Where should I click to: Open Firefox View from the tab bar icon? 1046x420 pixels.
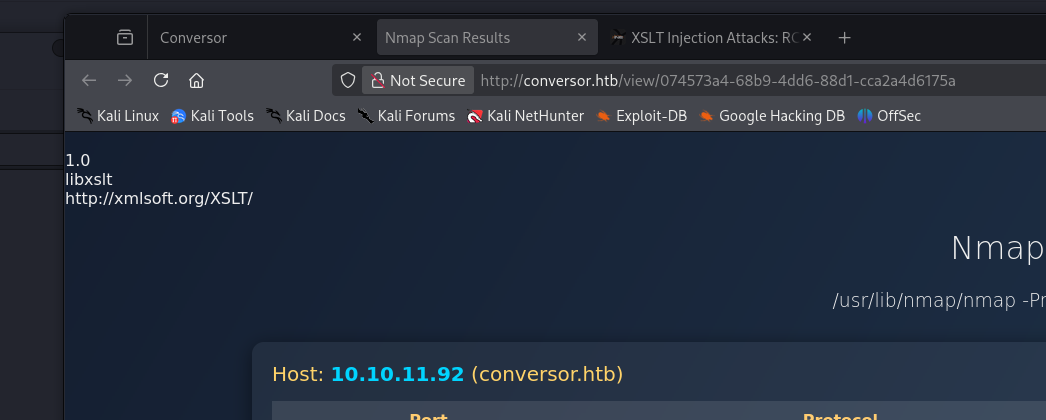tap(125, 37)
